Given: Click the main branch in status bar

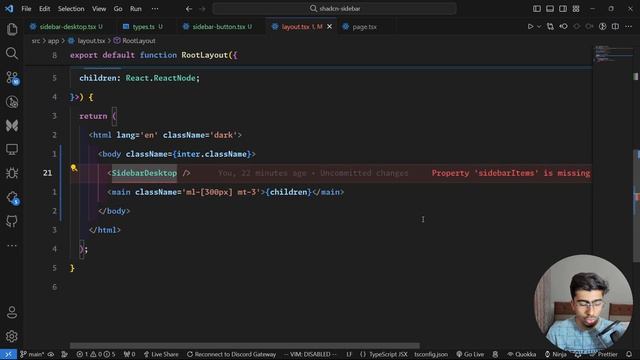Looking at the screenshot, I should (x=32, y=354).
